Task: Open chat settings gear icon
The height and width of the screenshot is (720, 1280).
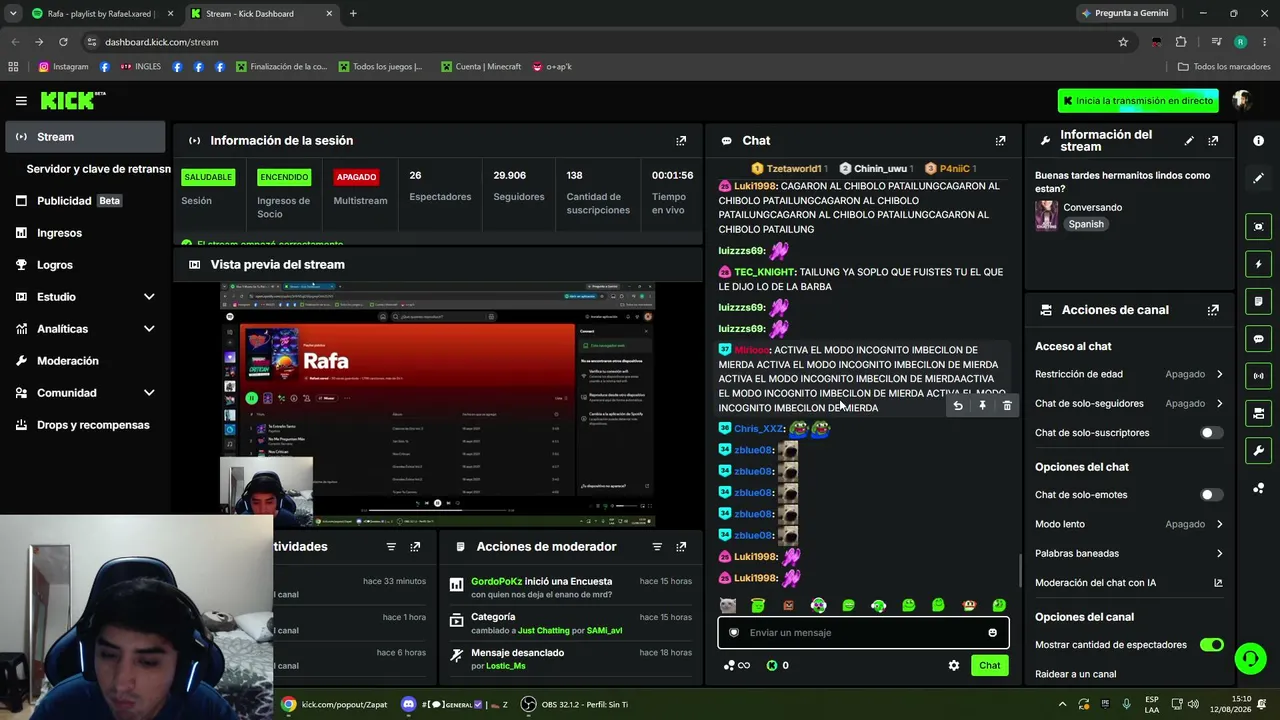Action: point(954,665)
